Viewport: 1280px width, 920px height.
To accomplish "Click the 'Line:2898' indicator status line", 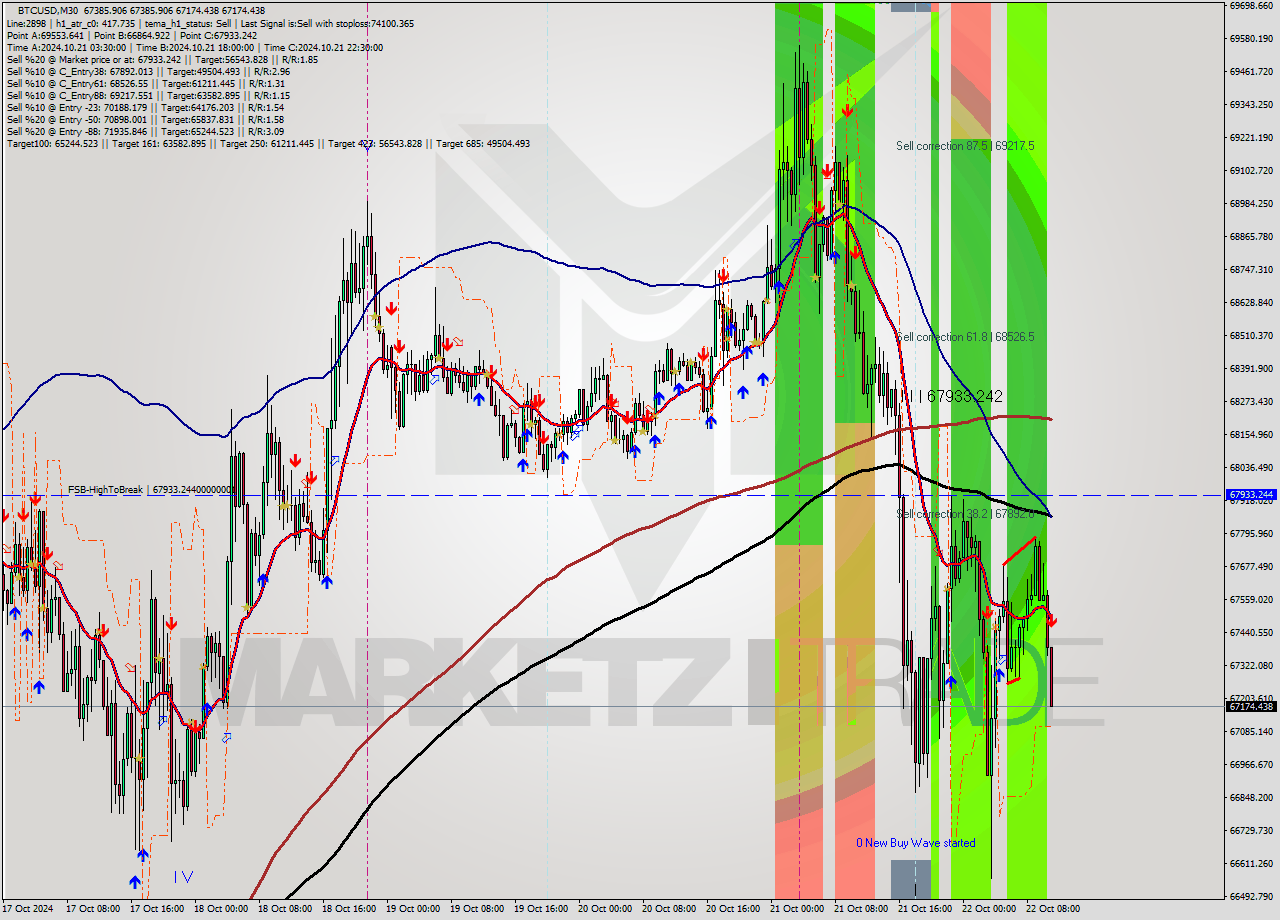I will (x=210, y=23).
